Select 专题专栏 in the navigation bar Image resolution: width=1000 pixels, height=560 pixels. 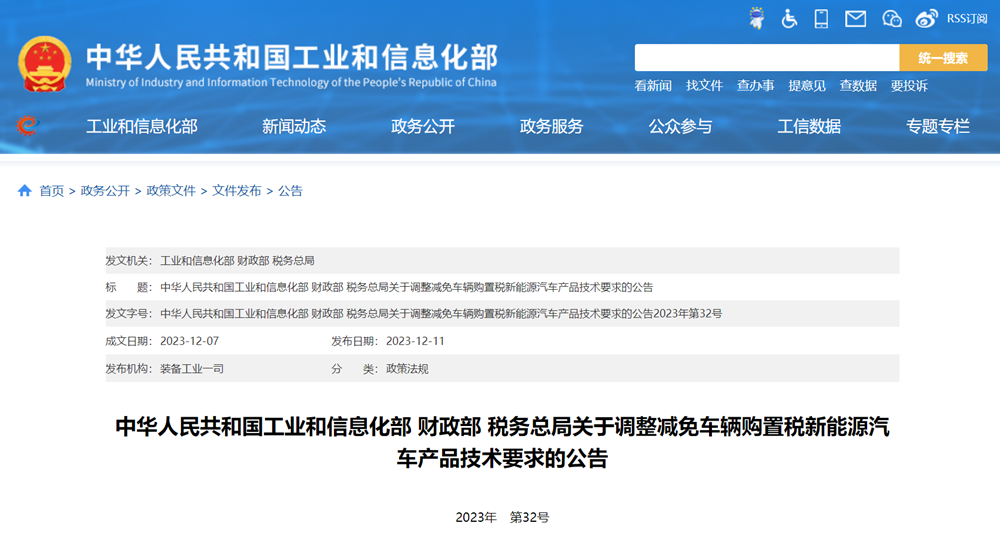pyautogui.click(x=938, y=126)
